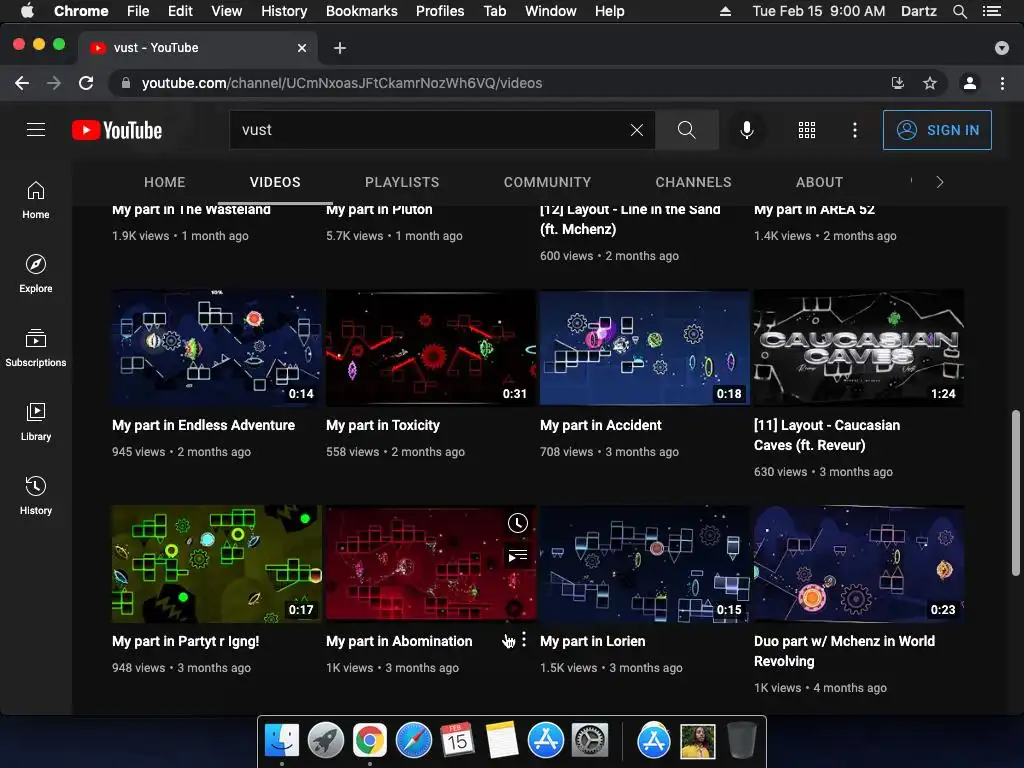Open My part in Lorien title
The width and height of the screenshot is (1024, 768).
coord(592,641)
